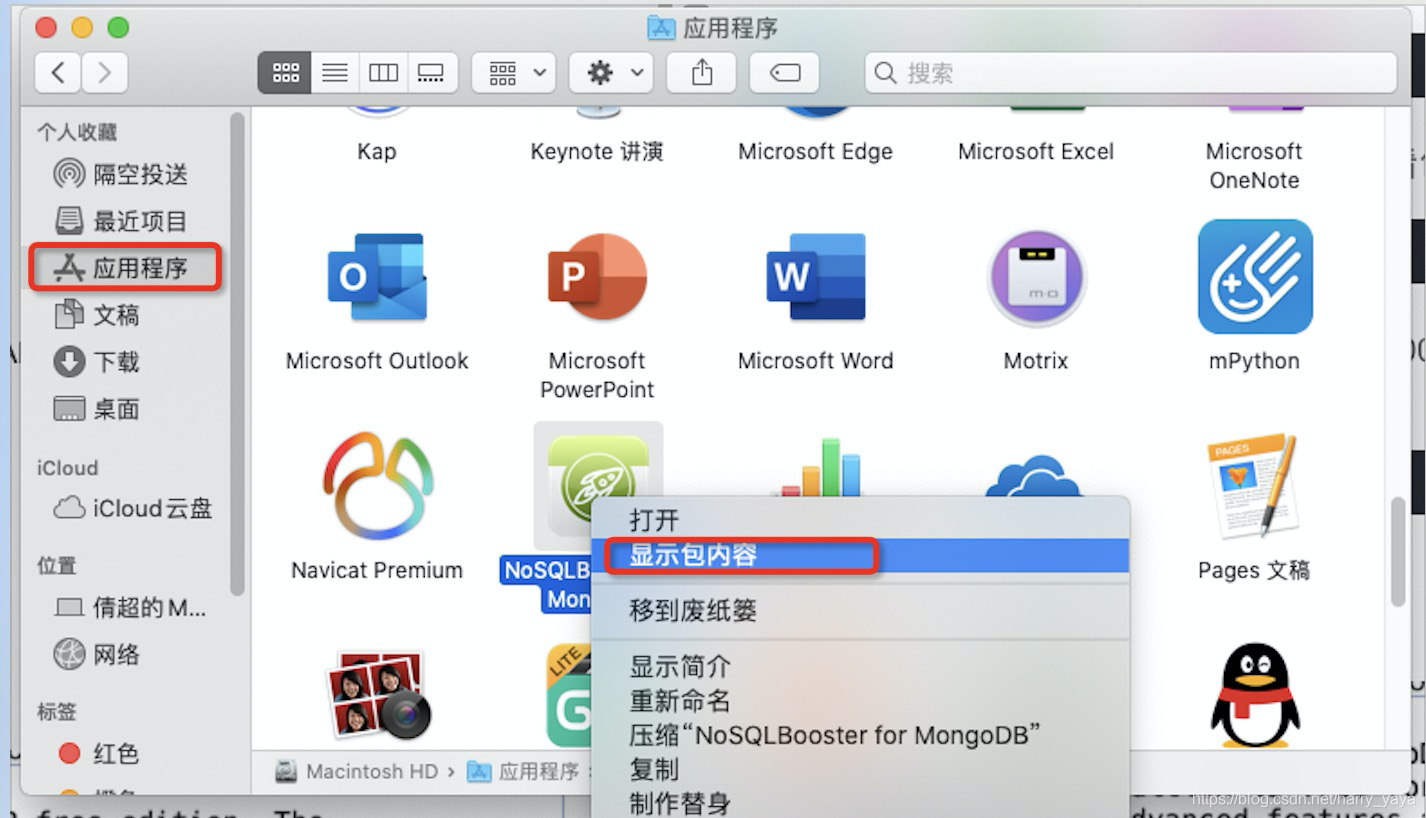Select the green LITE G app icon

click(x=569, y=695)
